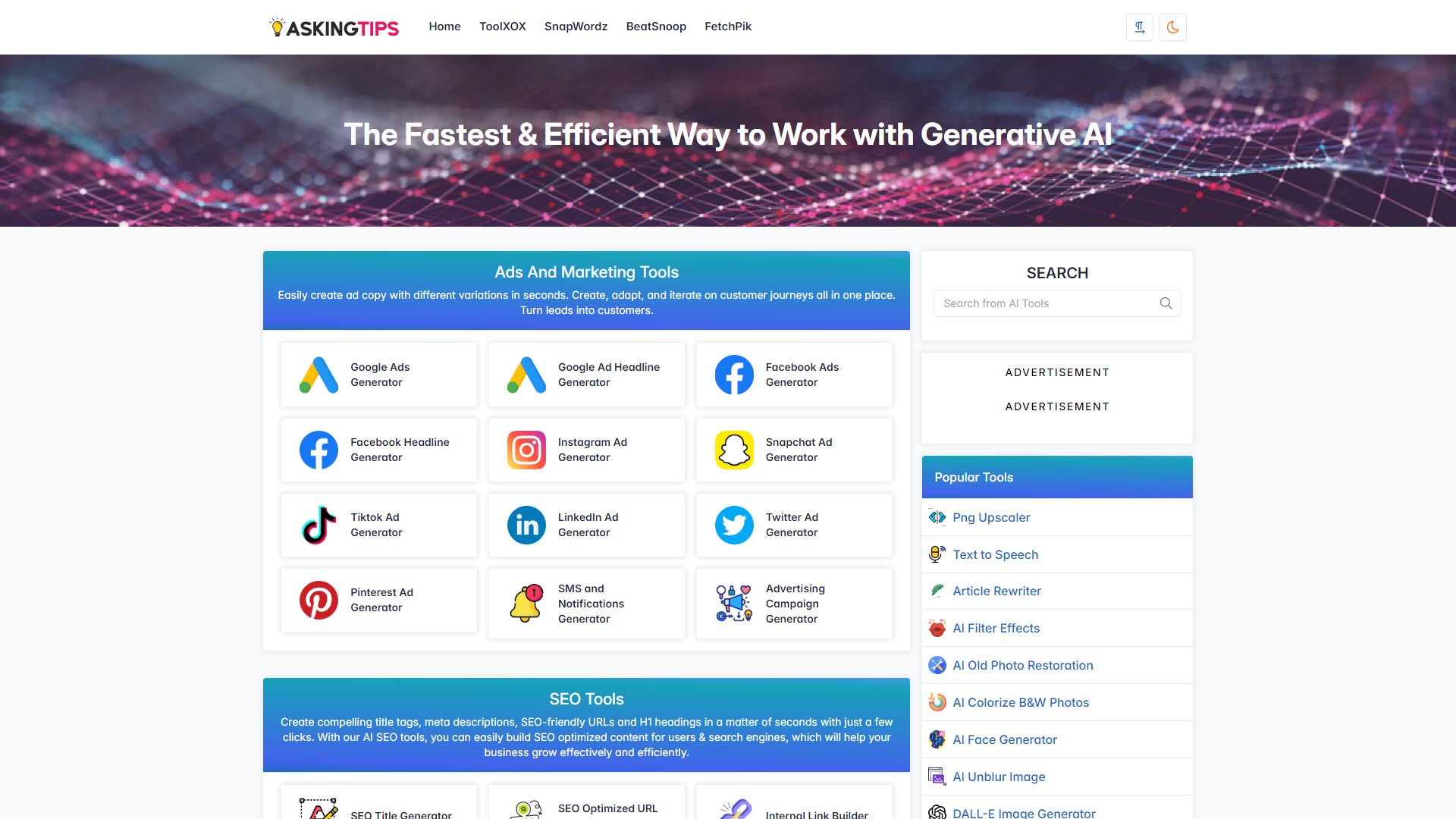The image size is (1456, 819).
Task: Select the FetchPik navigation tab
Action: [x=727, y=26]
